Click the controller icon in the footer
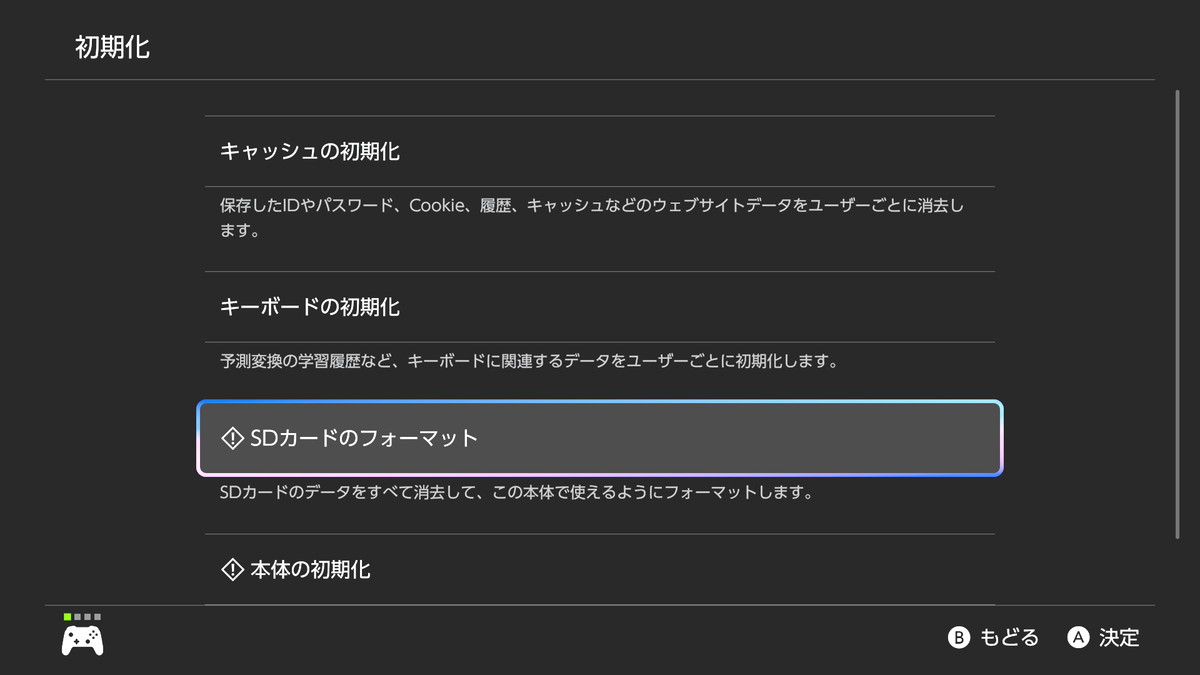 click(x=83, y=640)
